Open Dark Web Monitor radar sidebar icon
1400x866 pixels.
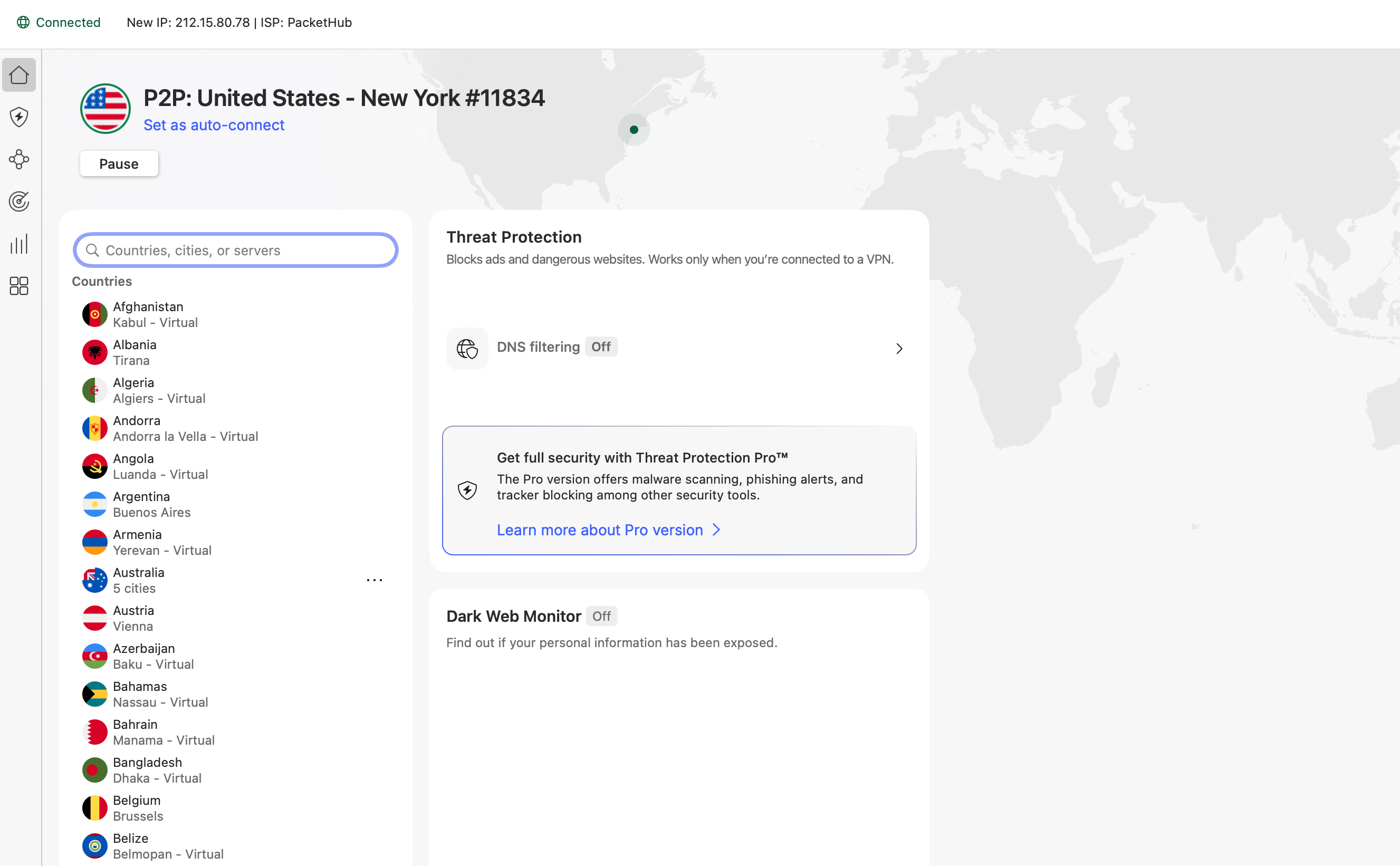[x=19, y=201]
